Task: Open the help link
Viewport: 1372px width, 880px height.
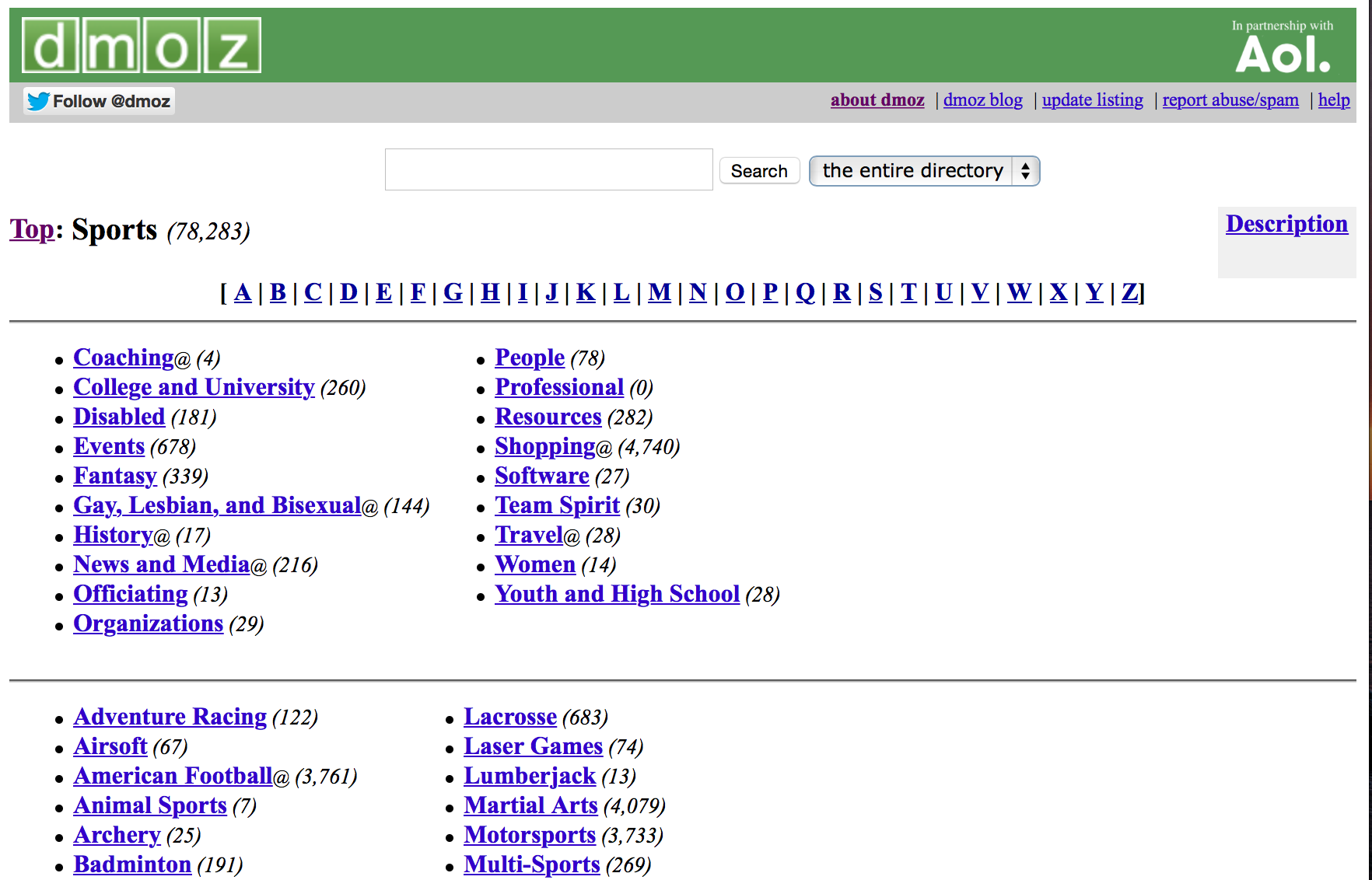Action: tap(1333, 100)
